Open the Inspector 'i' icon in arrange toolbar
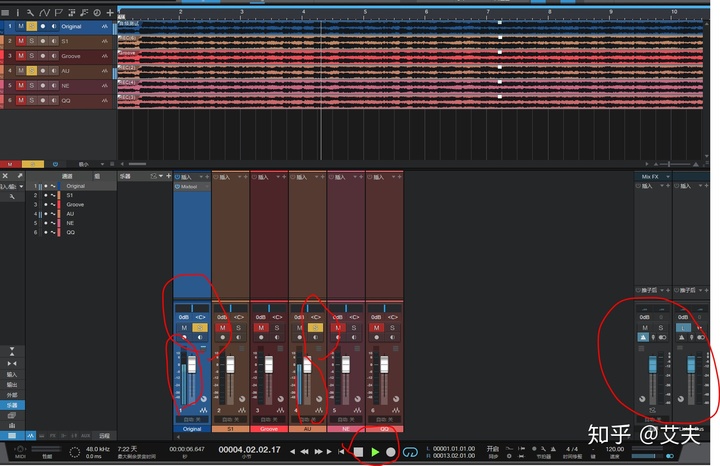Viewport: 720px width, 466px height. click(18, 12)
